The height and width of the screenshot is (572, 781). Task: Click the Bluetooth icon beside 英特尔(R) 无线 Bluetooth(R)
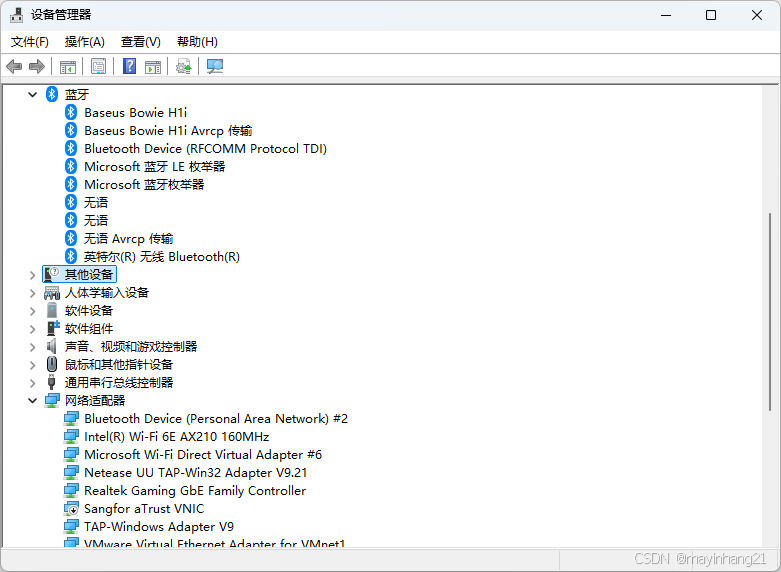coord(71,256)
